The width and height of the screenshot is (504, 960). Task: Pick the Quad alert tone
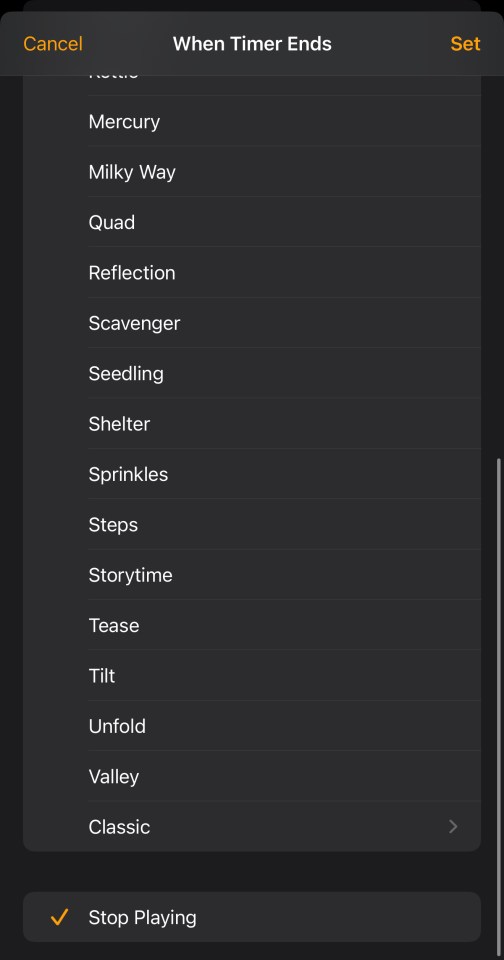coord(252,222)
